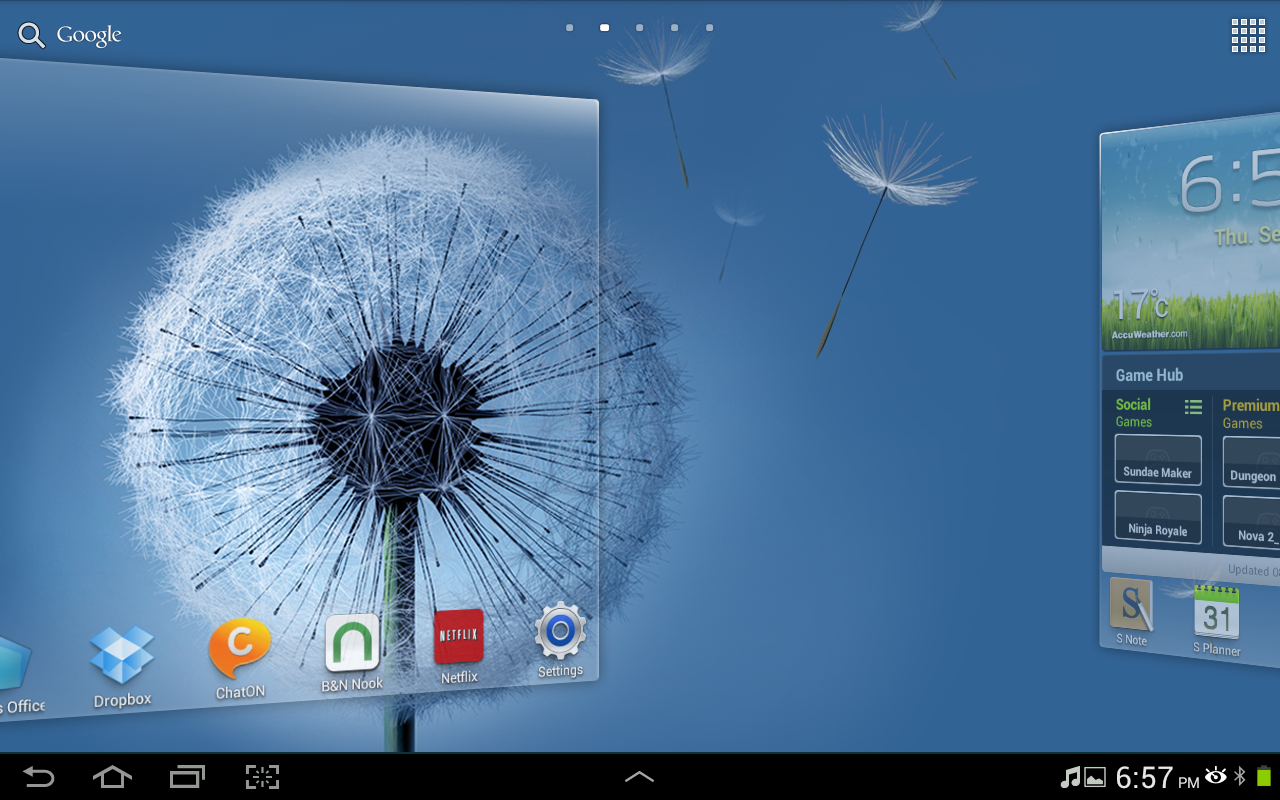
Task: Open the Sundae Maker game tile
Action: pyautogui.click(x=1157, y=460)
